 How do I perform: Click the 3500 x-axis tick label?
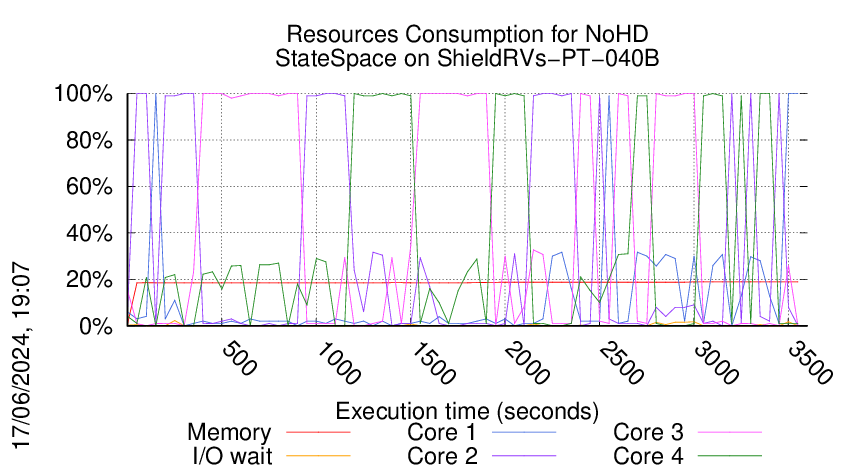tap(810, 363)
